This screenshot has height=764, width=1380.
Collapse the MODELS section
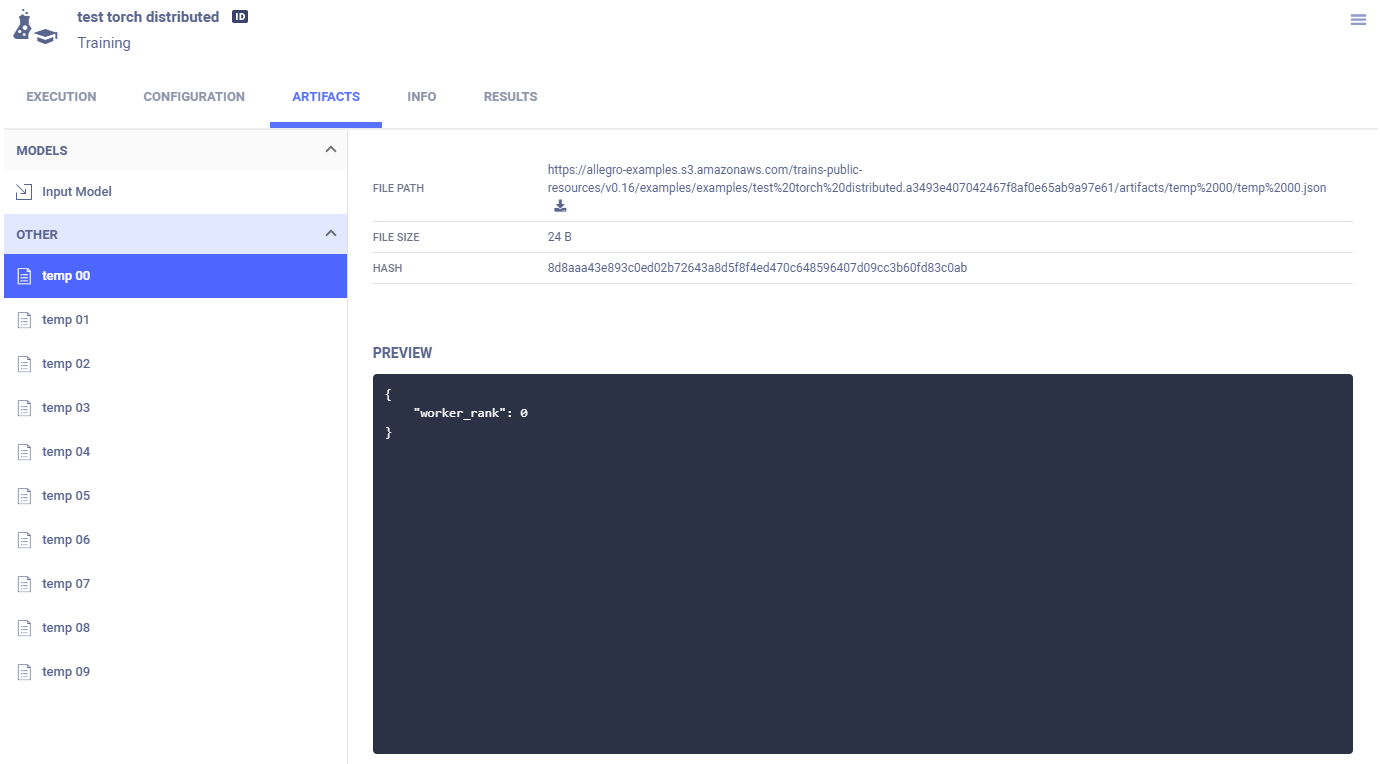click(331, 150)
